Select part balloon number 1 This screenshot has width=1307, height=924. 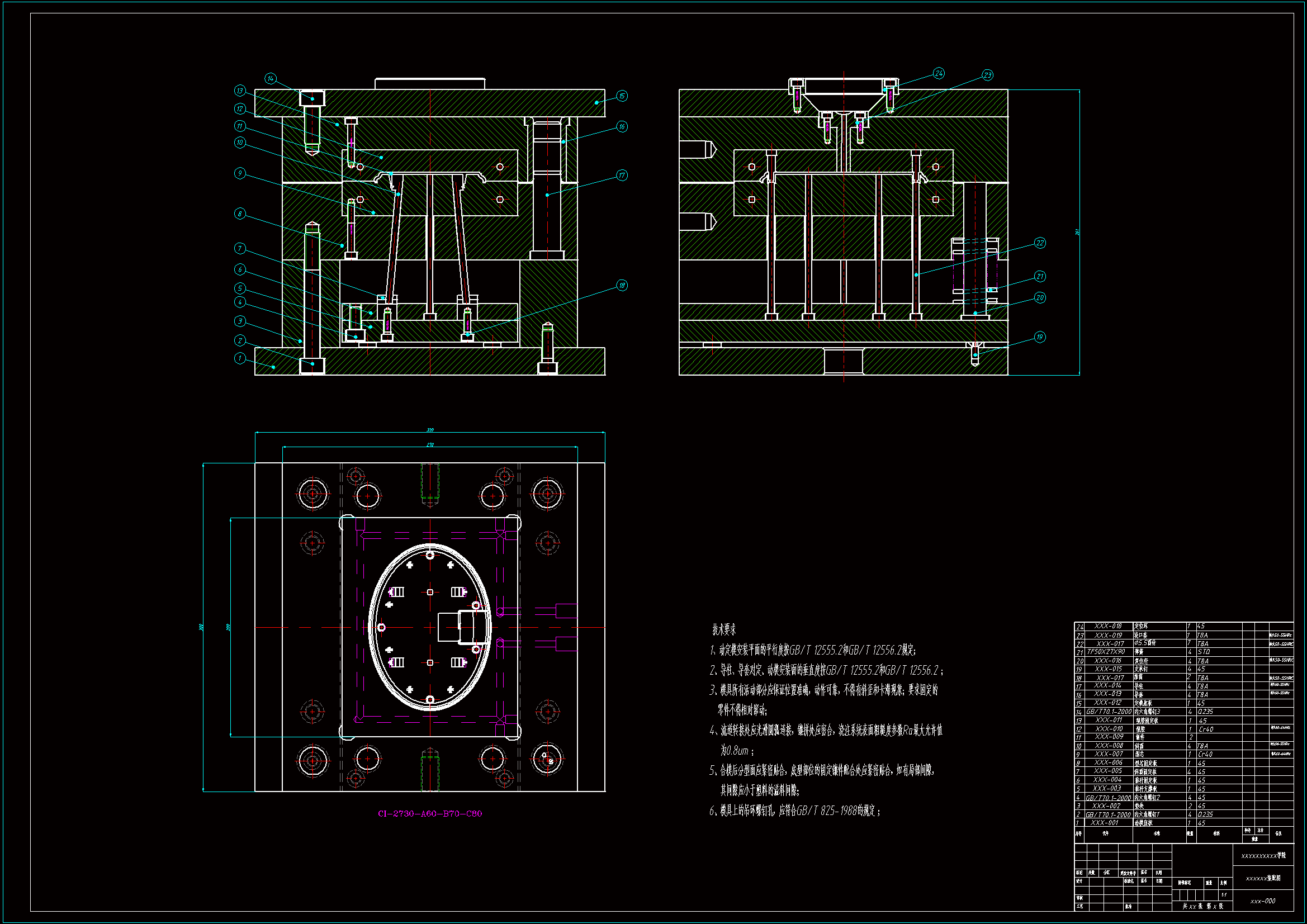click(240, 358)
